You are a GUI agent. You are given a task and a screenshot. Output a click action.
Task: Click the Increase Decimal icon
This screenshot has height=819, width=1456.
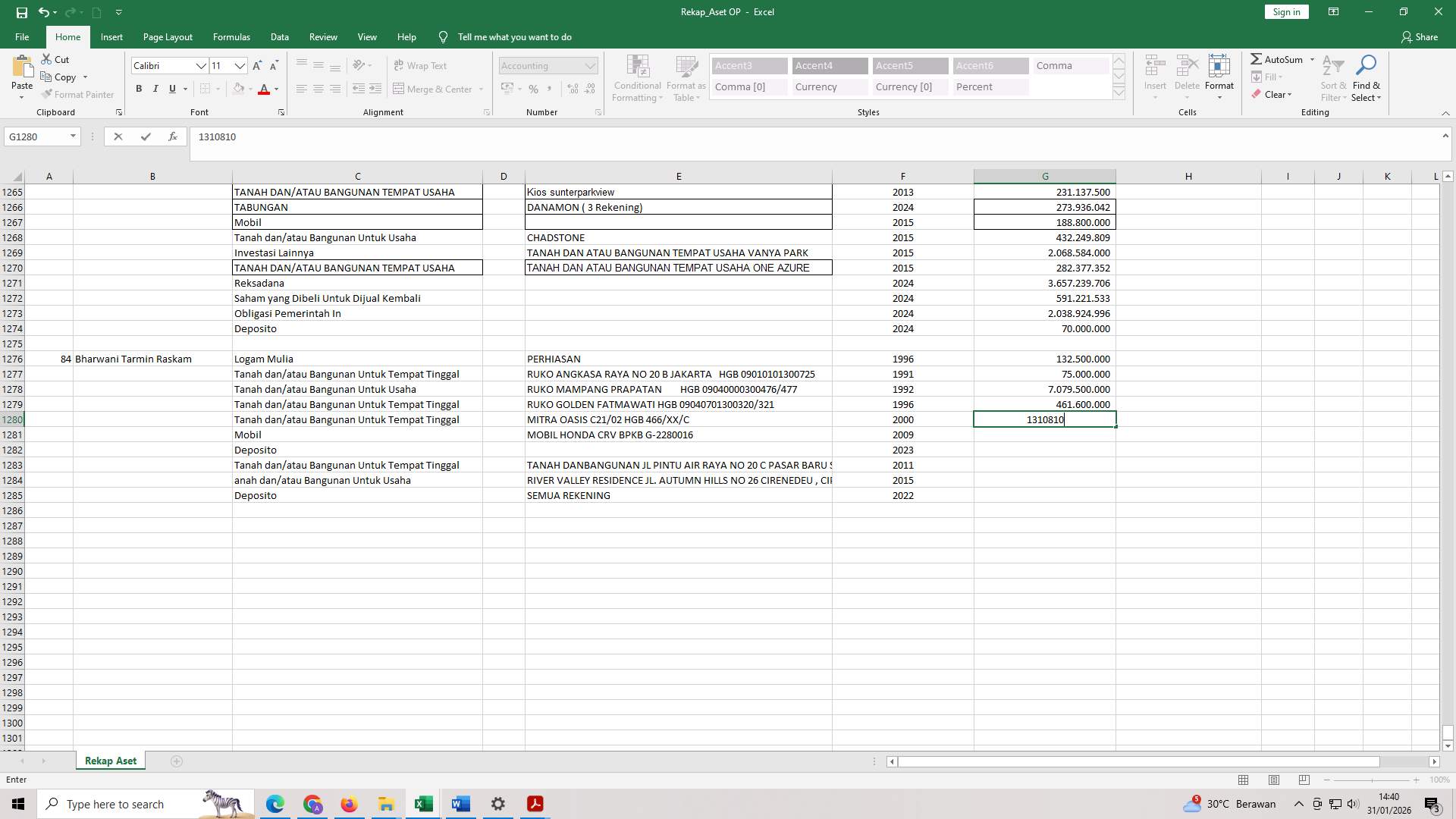click(571, 89)
